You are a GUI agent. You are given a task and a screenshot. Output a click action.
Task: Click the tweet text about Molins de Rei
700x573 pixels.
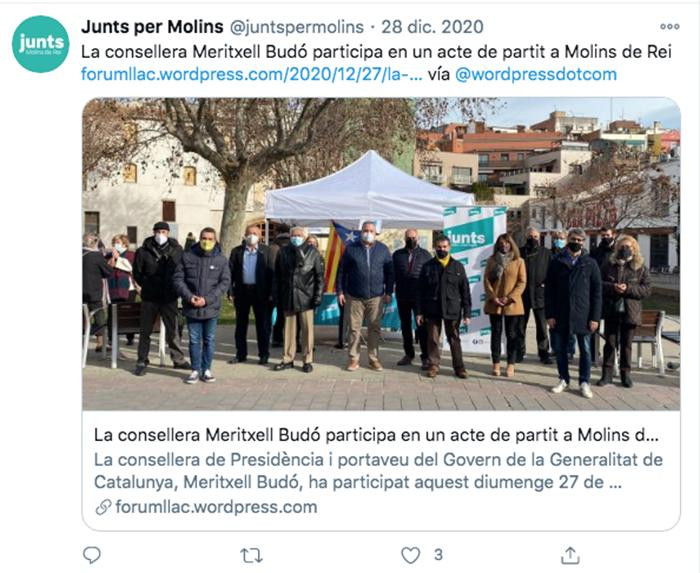(x=376, y=52)
